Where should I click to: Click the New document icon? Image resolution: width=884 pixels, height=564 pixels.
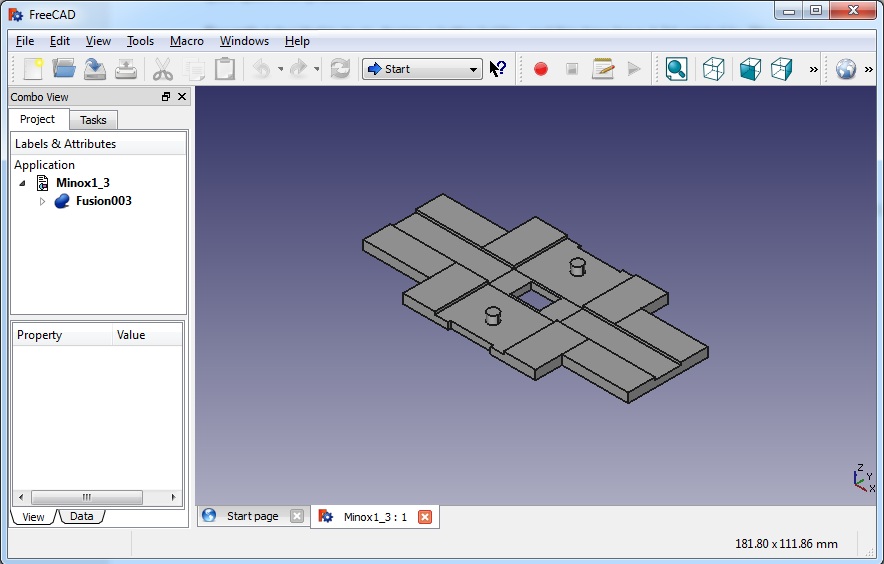click(x=33, y=69)
